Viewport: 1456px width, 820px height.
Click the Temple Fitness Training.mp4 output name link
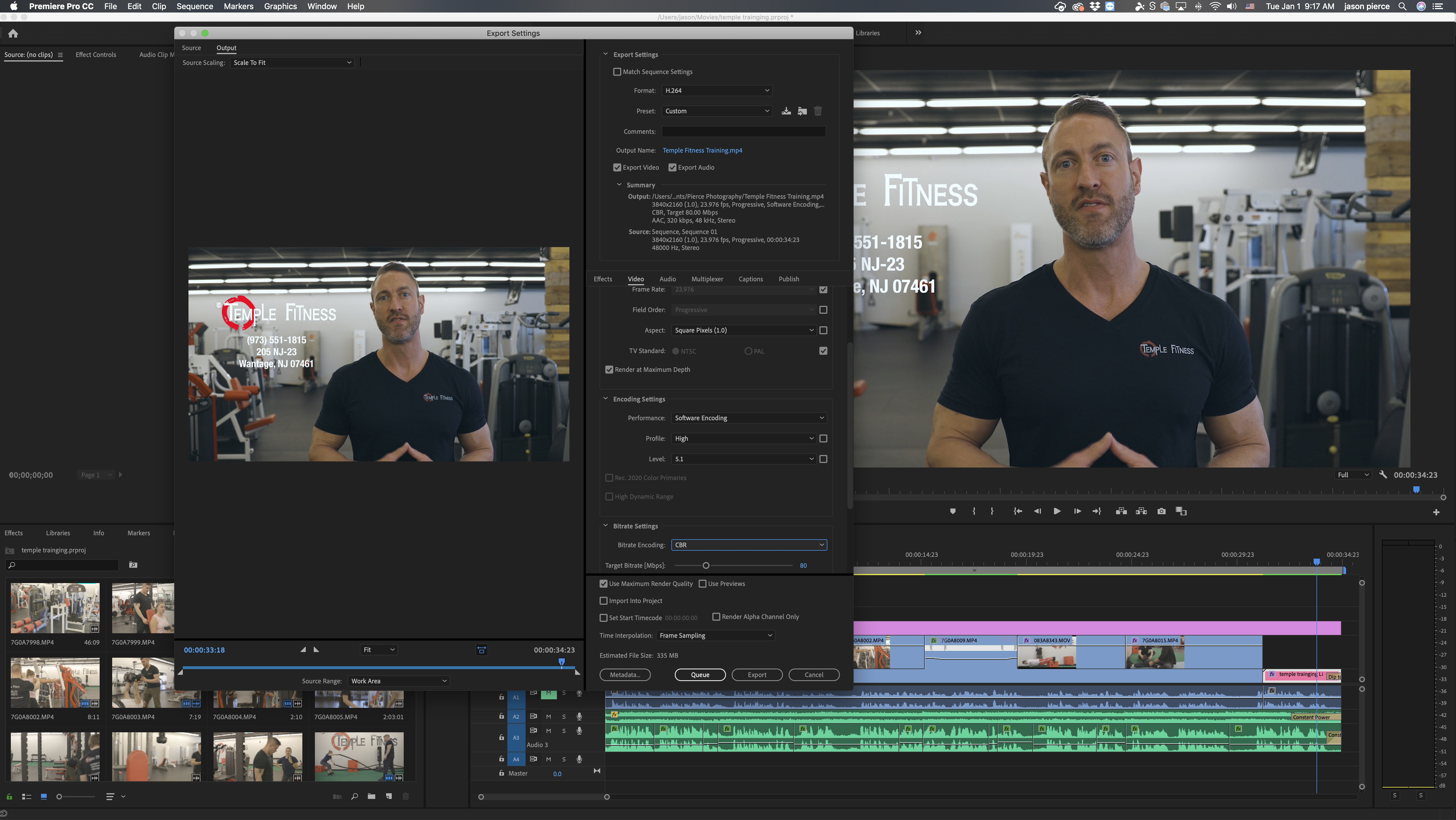[702, 150]
